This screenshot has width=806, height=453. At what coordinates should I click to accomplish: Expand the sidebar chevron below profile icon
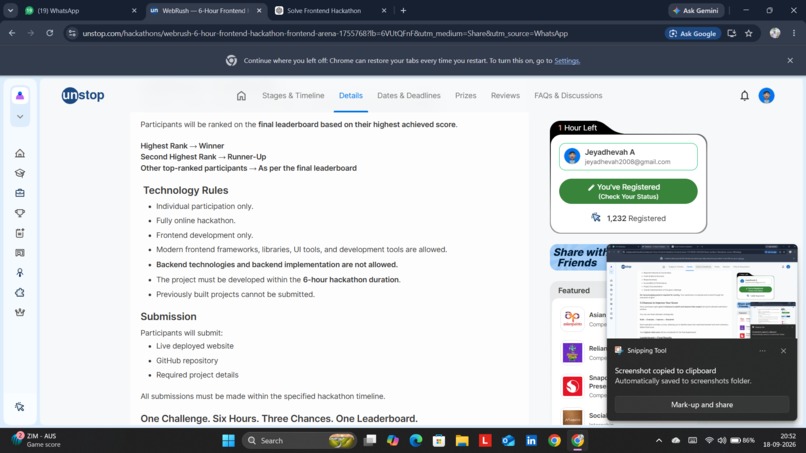pos(20,117)
